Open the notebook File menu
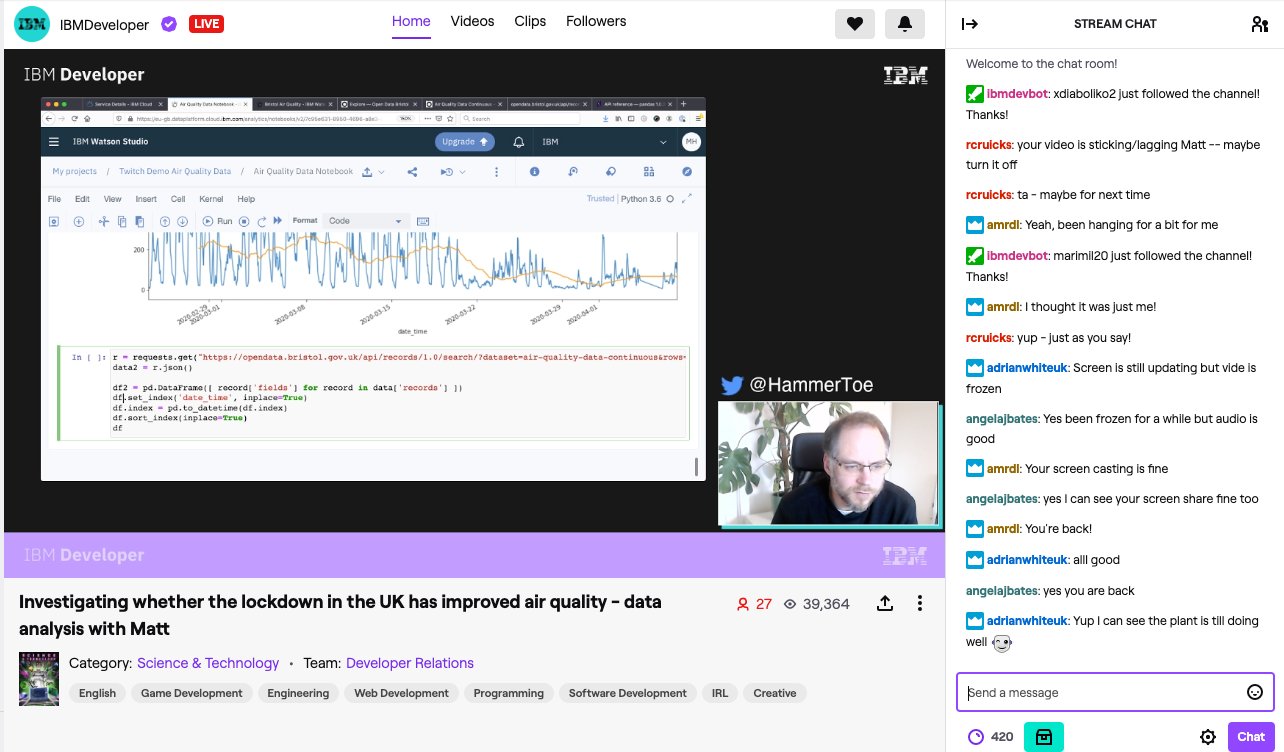Image resolution: width=1284 pixels, height=752 pixels. point(55,199)
